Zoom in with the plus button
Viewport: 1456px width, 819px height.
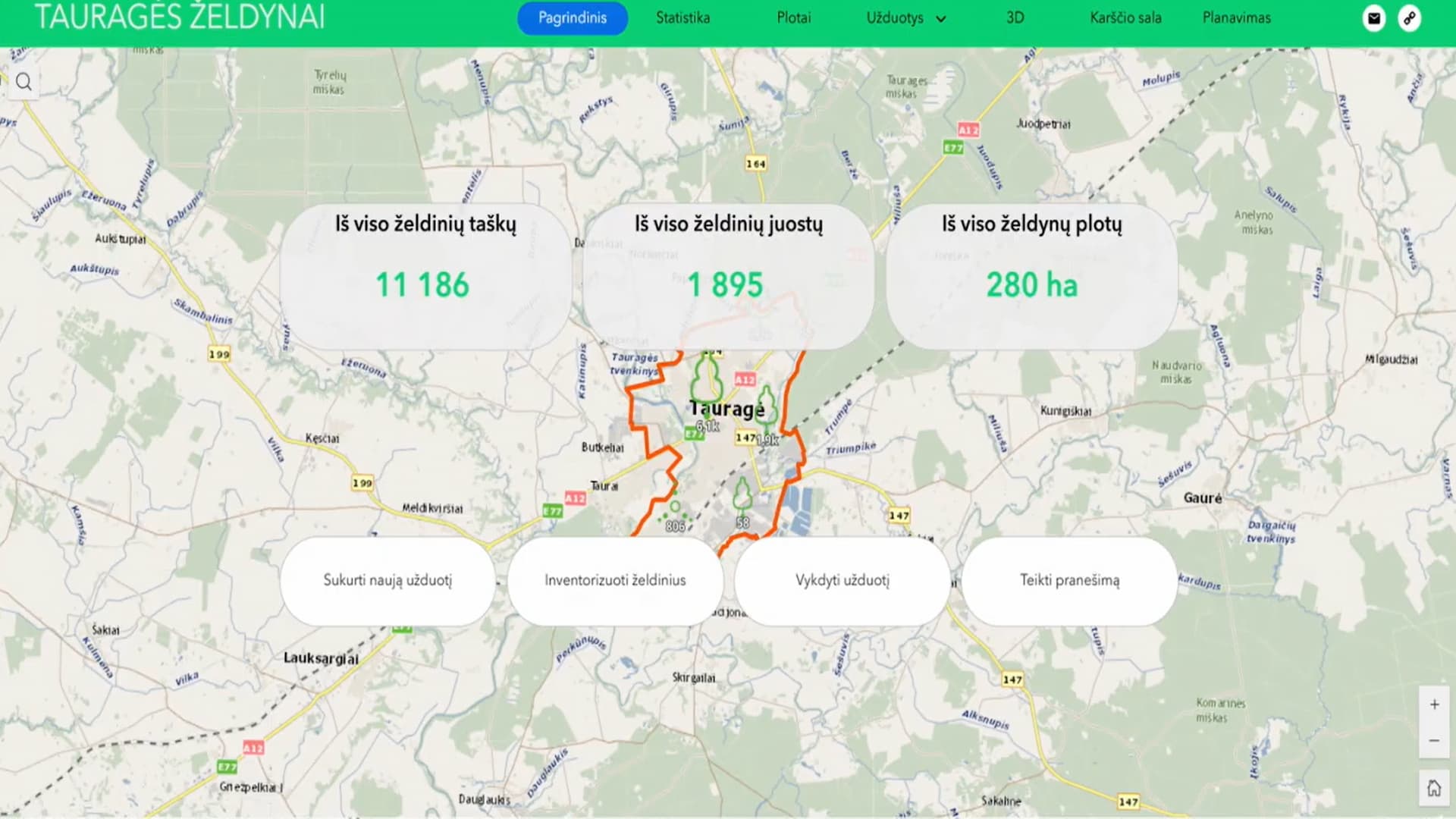click(1434, 704)
